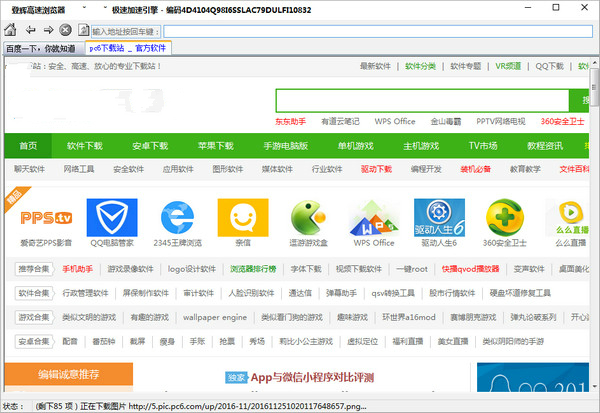Open the 教程资讯 navigation item

[x=545, y=146]
